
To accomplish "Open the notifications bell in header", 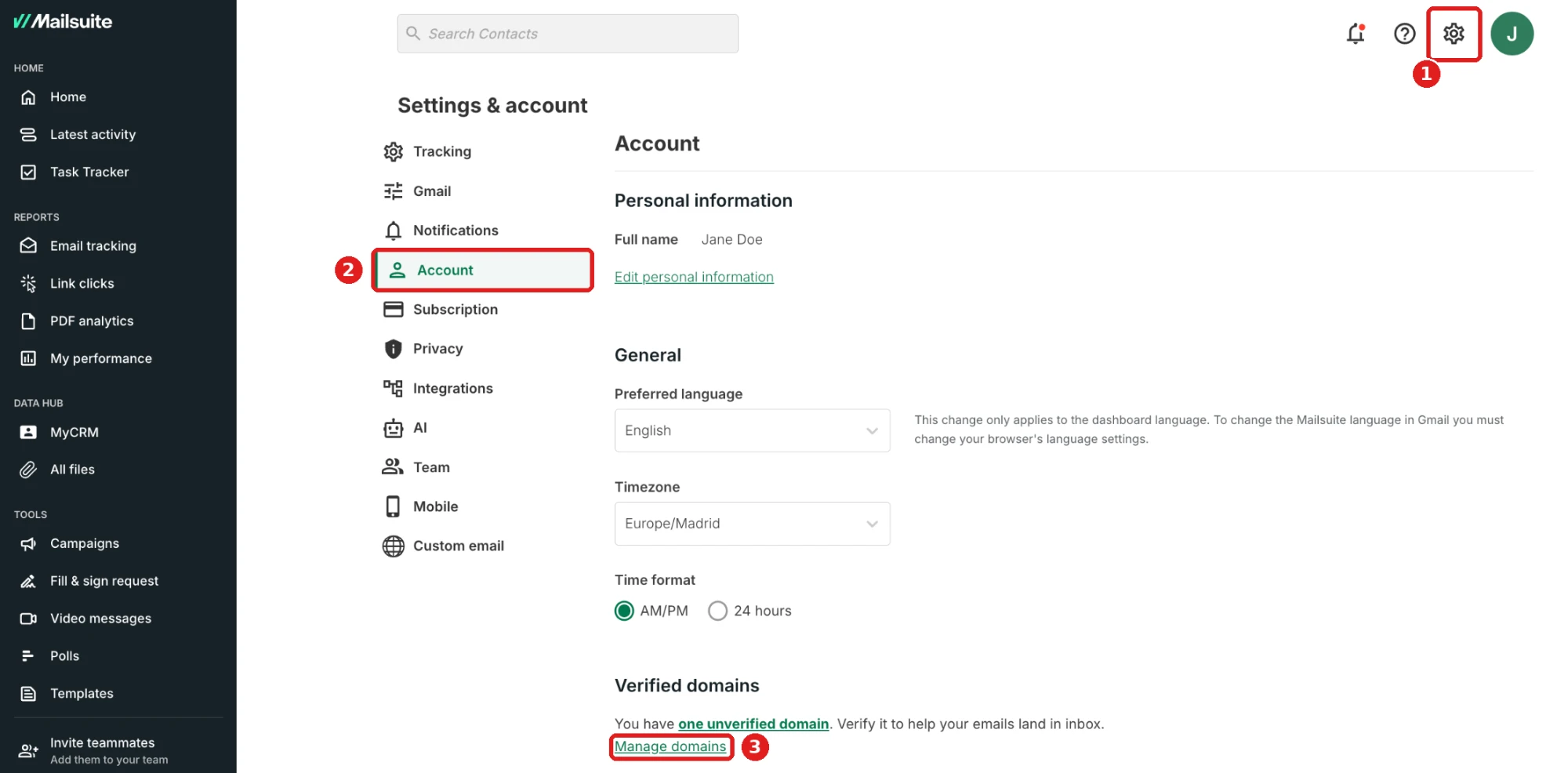I will (1356, 34).
